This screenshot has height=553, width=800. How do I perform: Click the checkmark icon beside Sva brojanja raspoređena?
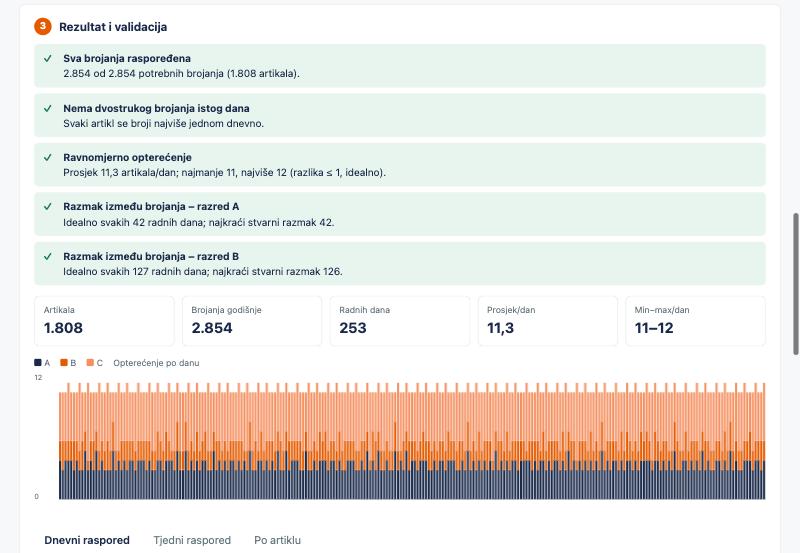(48, 59)
